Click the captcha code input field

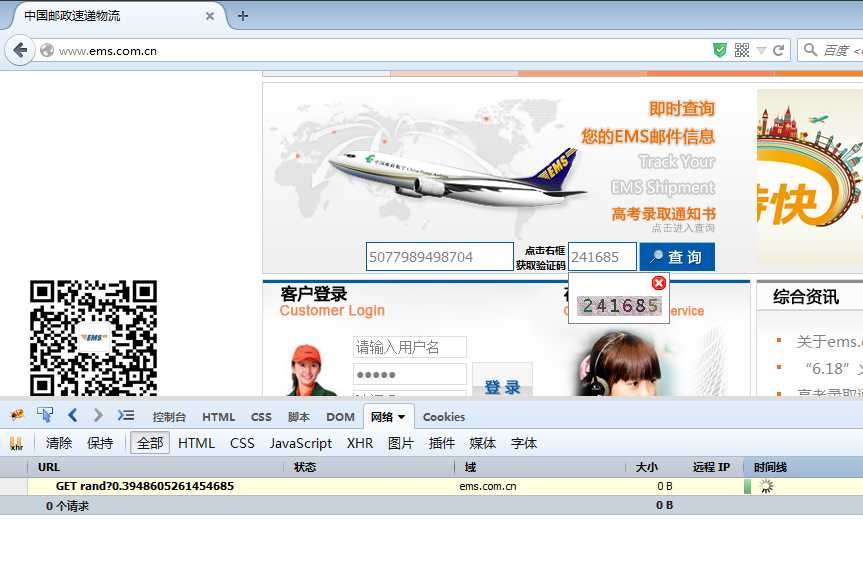(x=602, y=257)
